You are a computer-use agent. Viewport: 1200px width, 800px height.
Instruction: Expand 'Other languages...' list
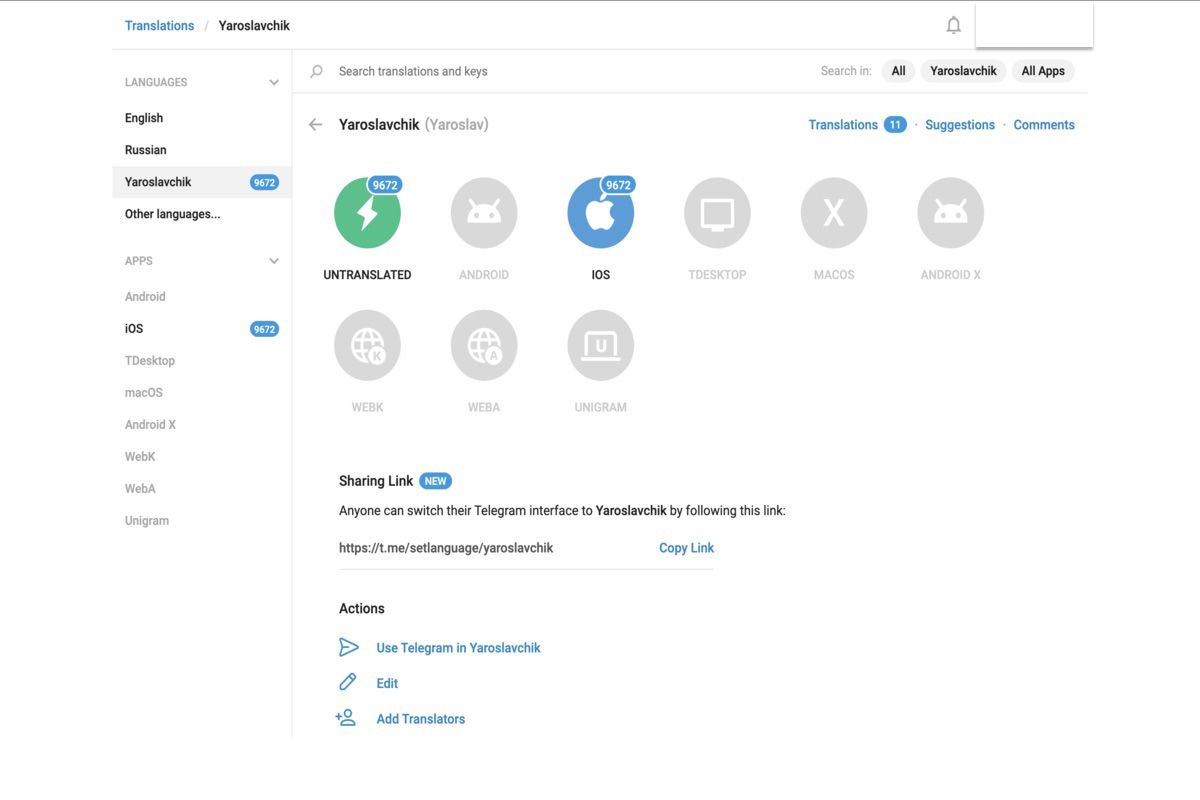pyautogui.click(x=172, y=214)
